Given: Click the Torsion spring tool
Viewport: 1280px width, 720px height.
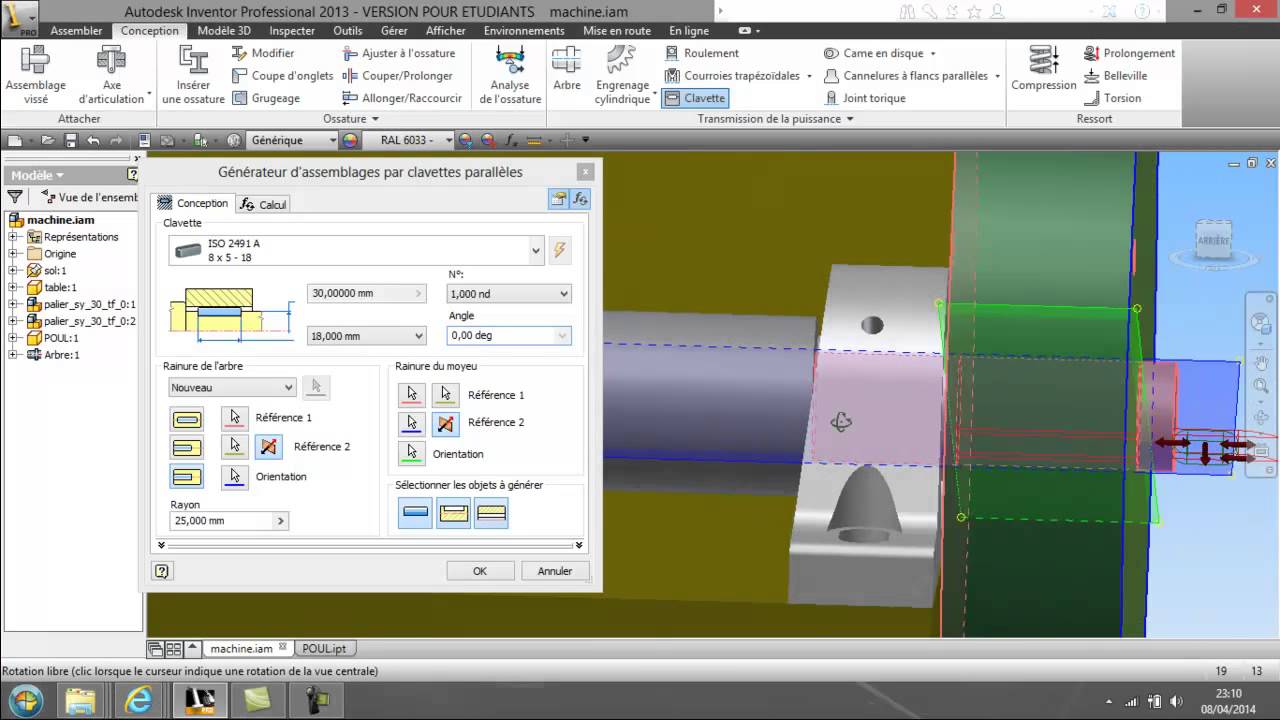Looking at the screenshot, I should 1112,98.
